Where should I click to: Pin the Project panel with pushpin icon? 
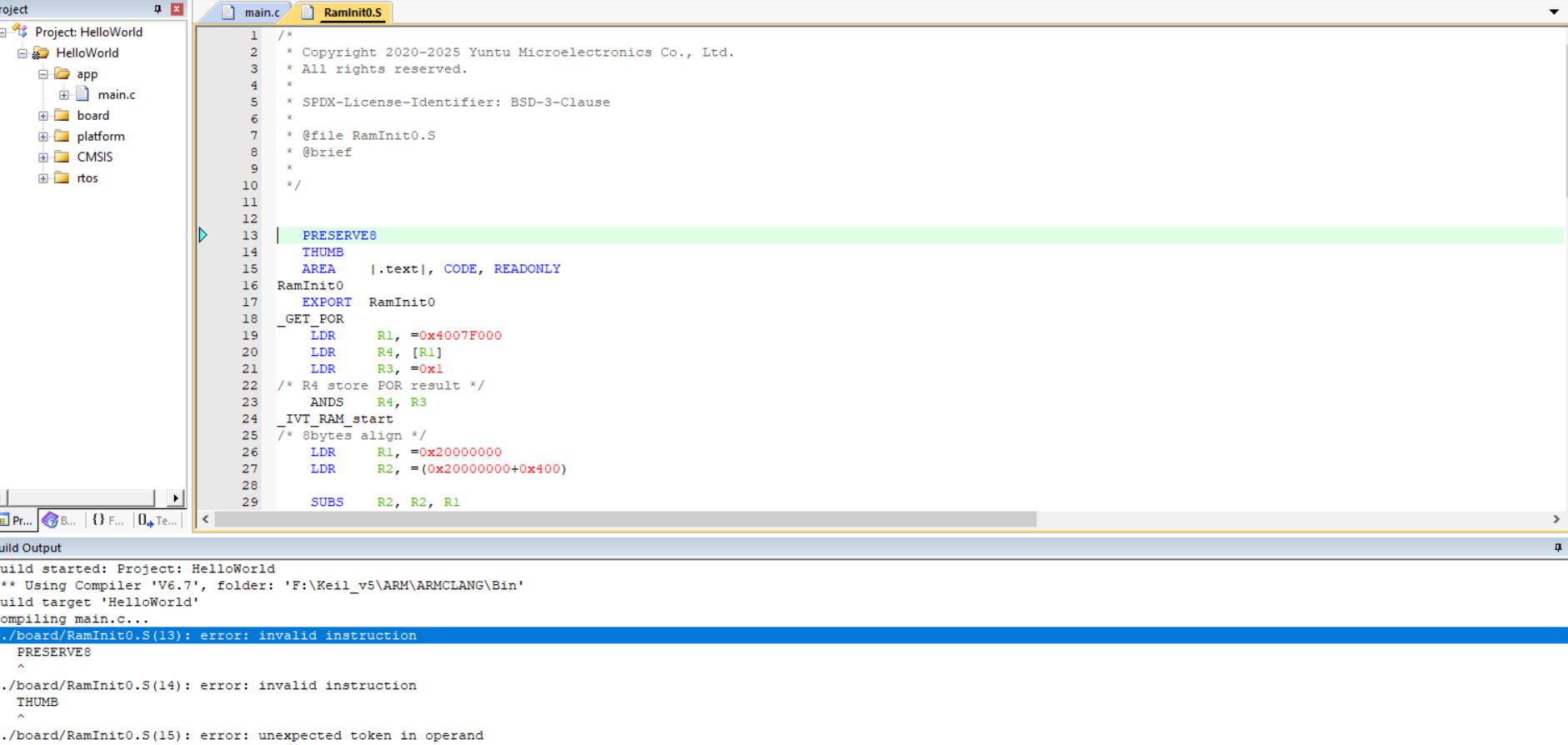click(158, 9)
